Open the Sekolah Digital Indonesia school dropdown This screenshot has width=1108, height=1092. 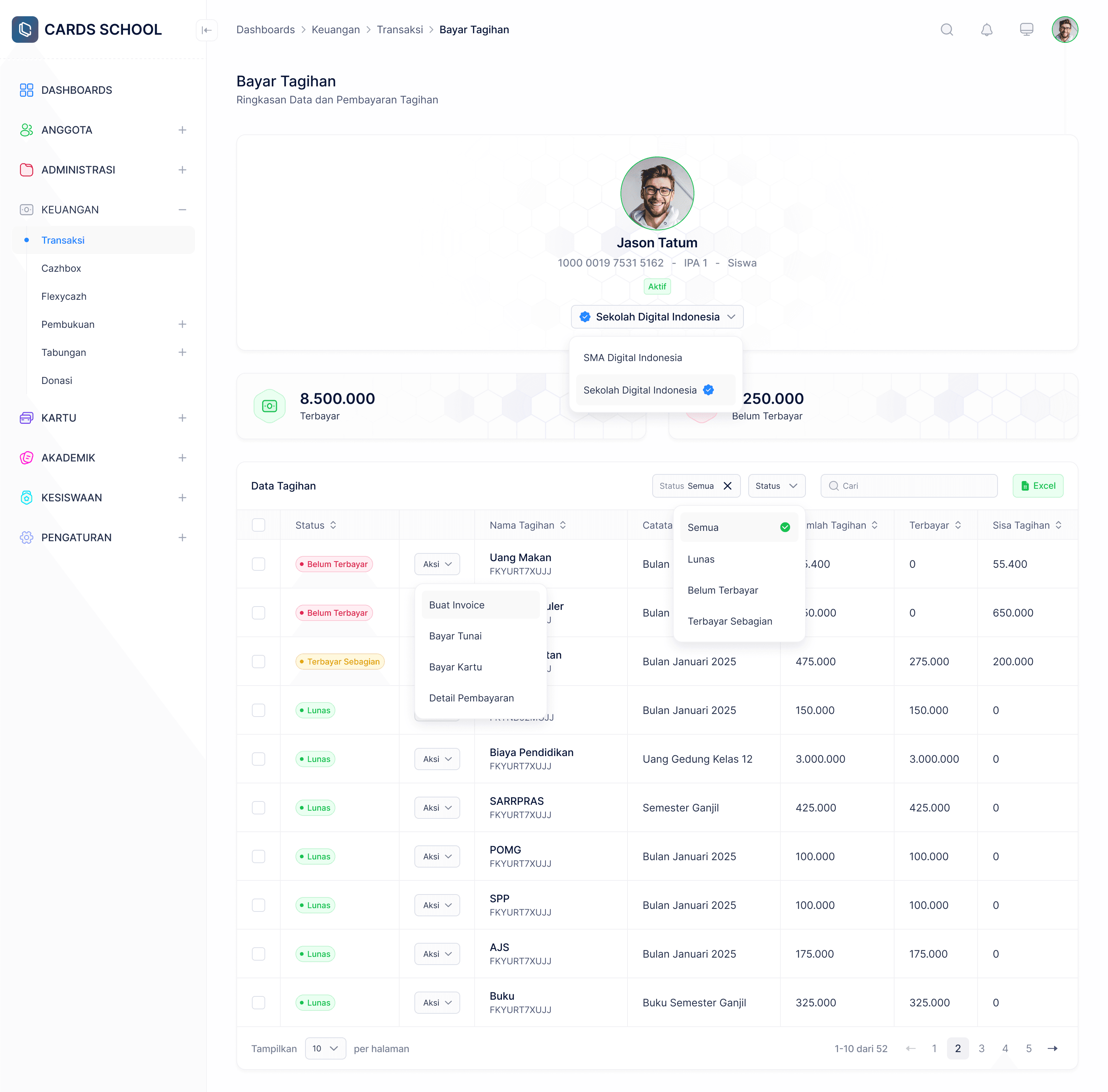coord(657,317)
